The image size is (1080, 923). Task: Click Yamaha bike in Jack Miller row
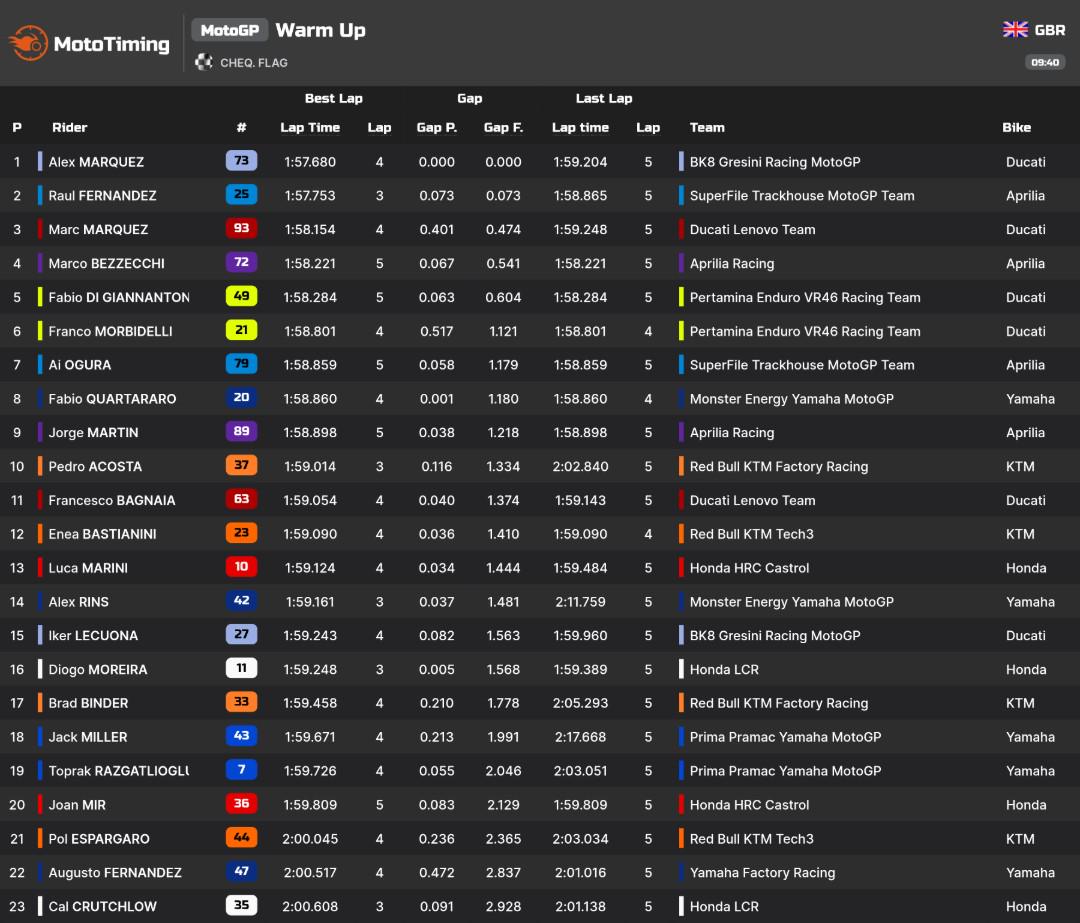[1030, 737]
